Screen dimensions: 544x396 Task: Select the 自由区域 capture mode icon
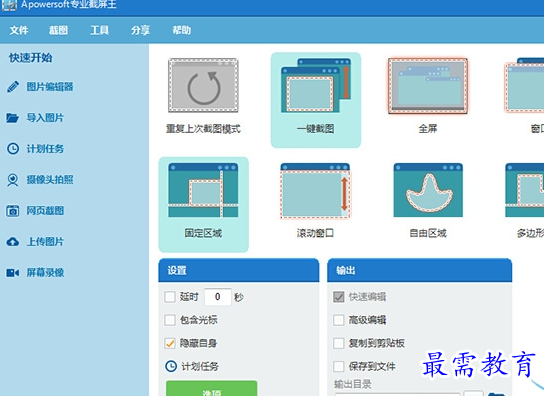[428, 190]
